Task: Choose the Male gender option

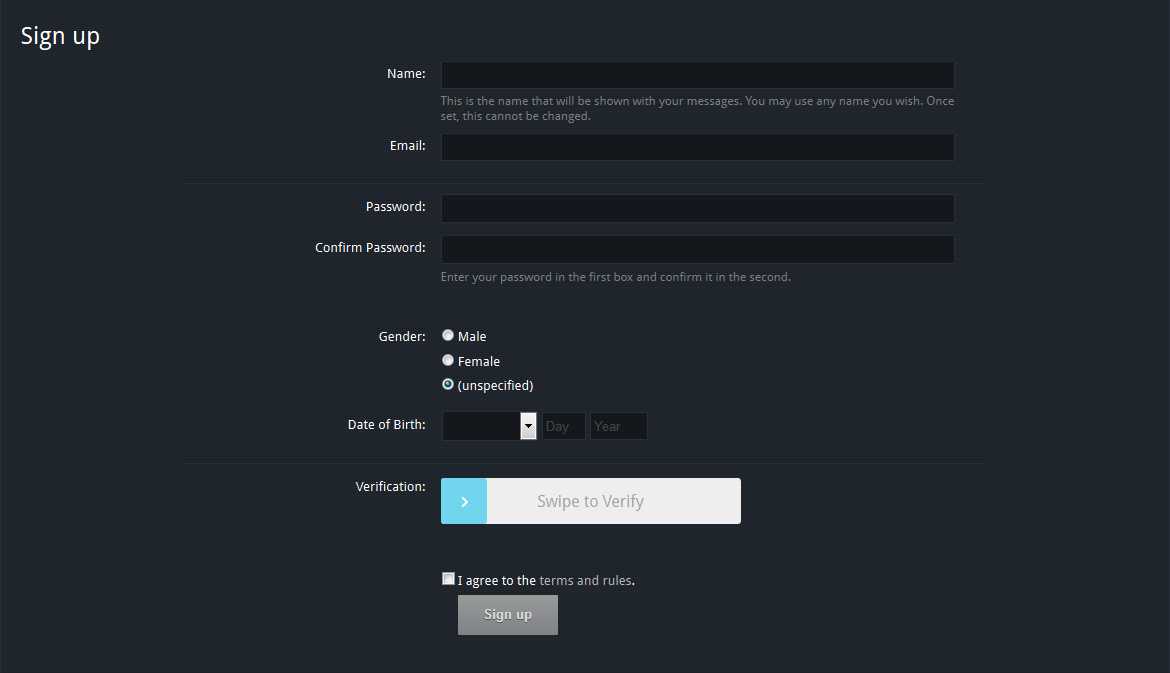Action: pos(448,336)
